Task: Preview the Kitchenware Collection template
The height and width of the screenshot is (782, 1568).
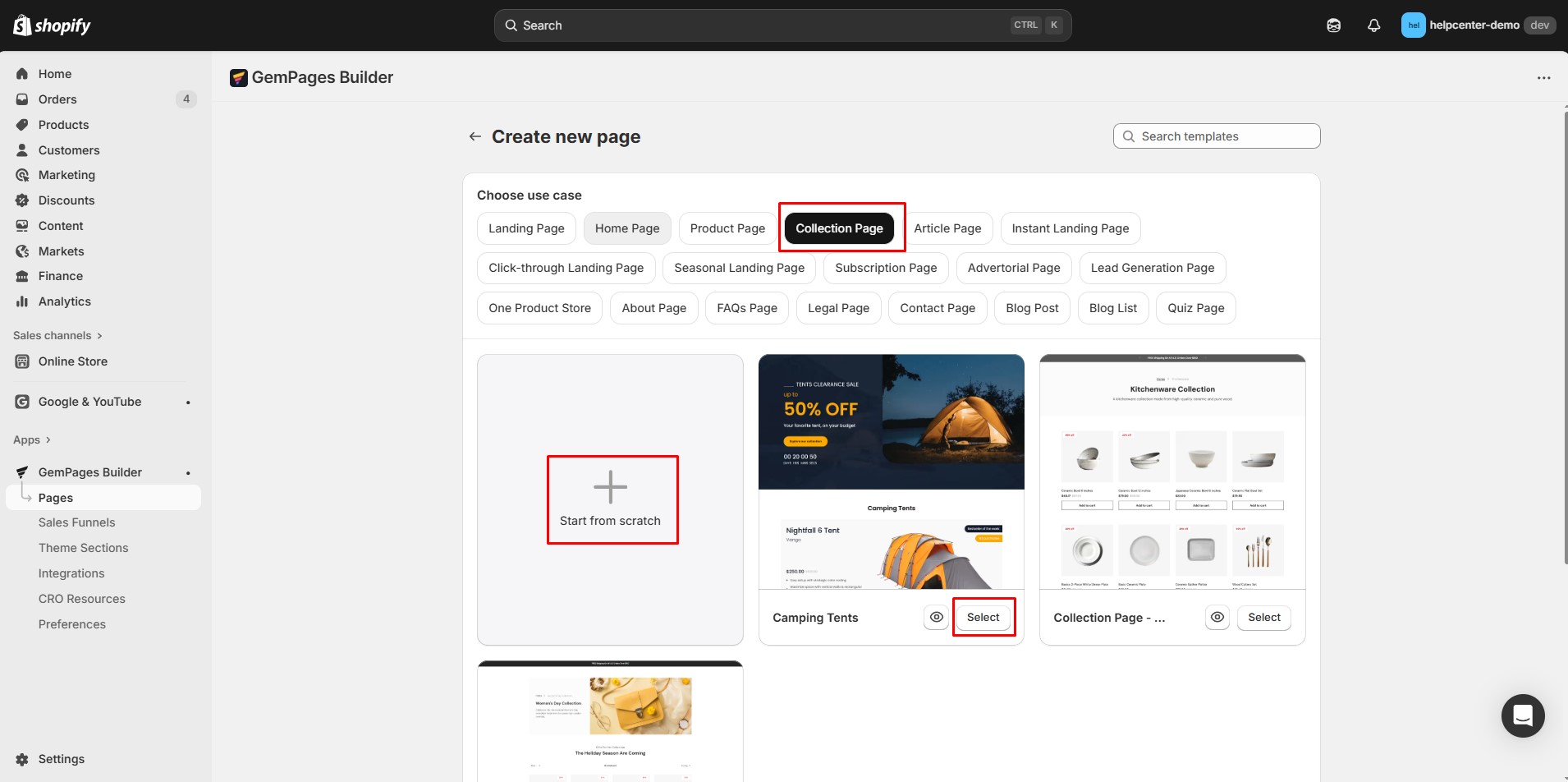Action: [x=1217, y=617]
